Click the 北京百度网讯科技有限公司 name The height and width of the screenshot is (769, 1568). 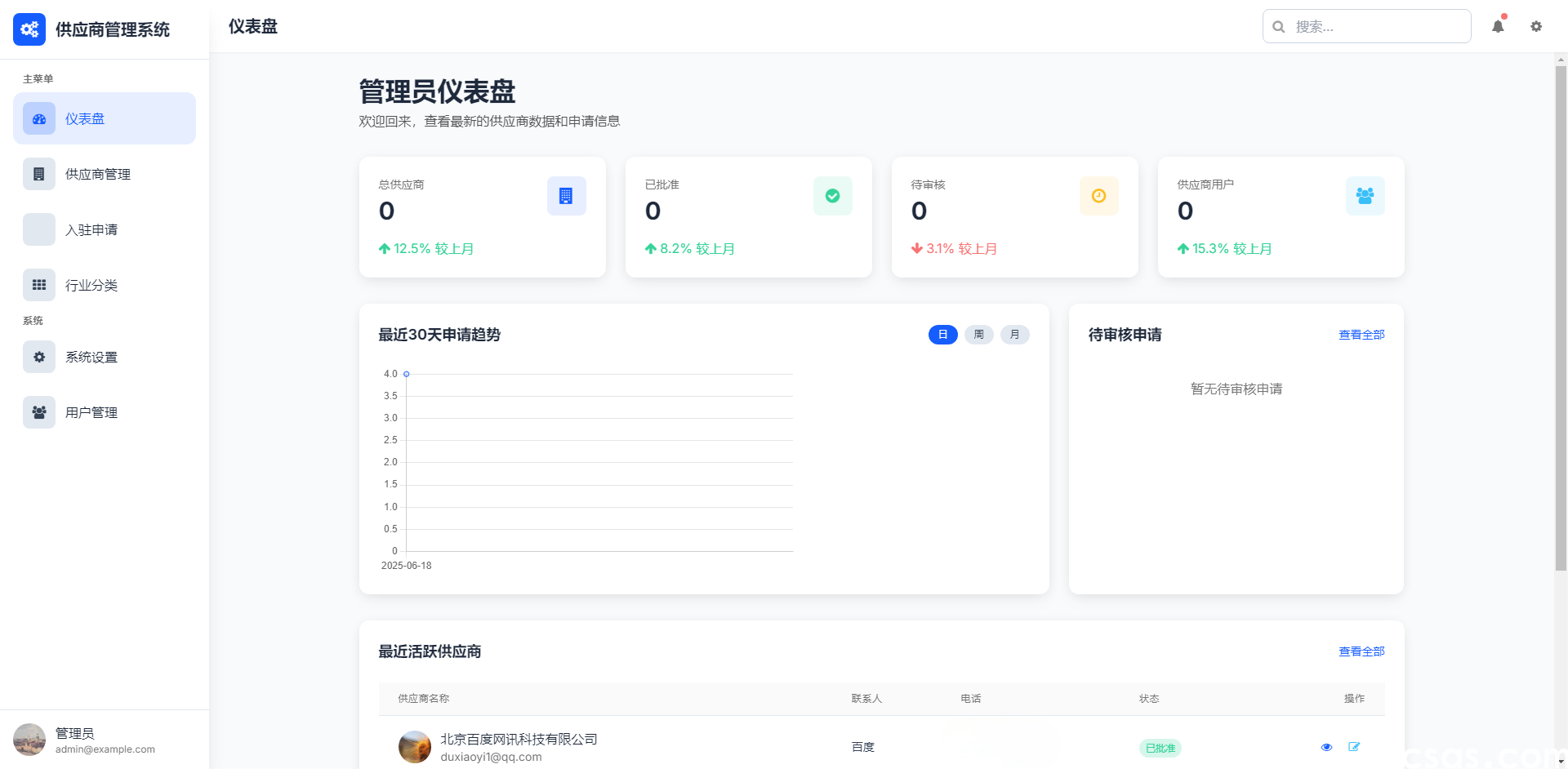point(519,739)
